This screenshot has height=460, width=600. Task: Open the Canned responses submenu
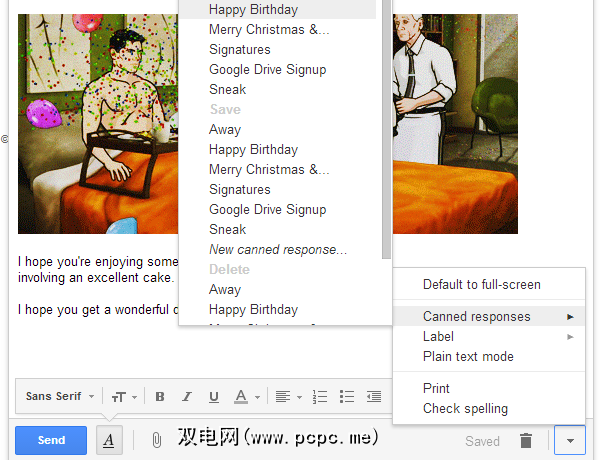[489, 316]
